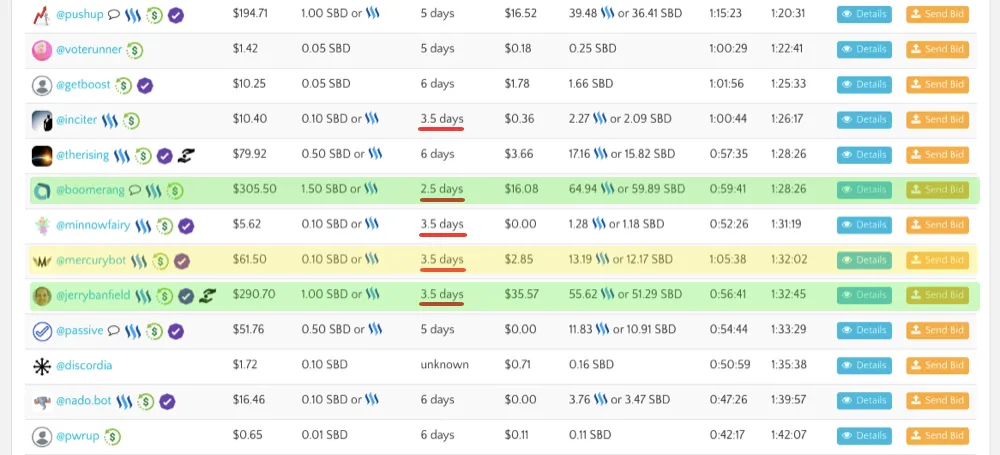Screen dimensions: 1000x455
Task: Click the purple verified badge beside @getboost
Action: 145,85
